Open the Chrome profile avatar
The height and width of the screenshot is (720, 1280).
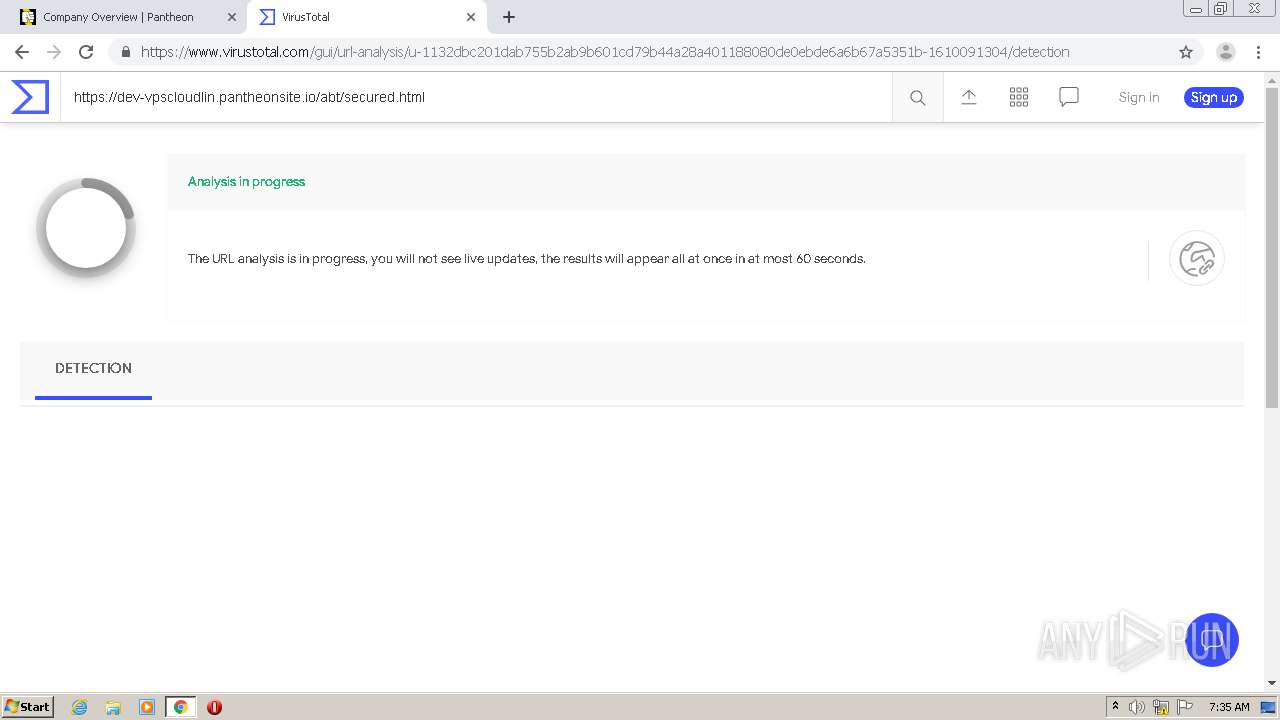1225,52
